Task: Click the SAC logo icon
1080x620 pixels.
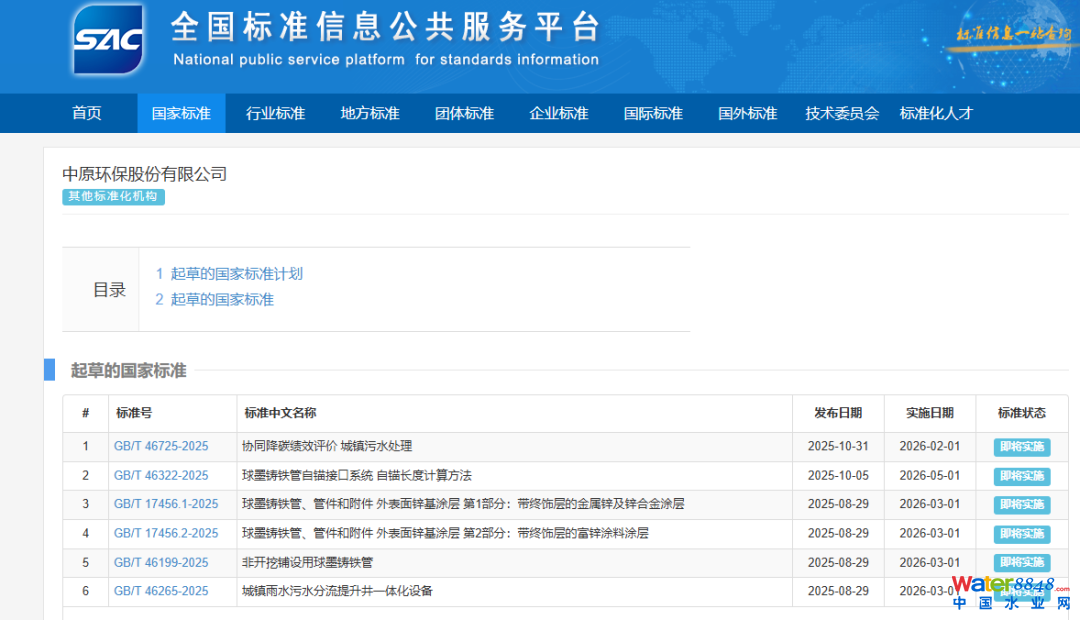Action: (x=108, y=41)
